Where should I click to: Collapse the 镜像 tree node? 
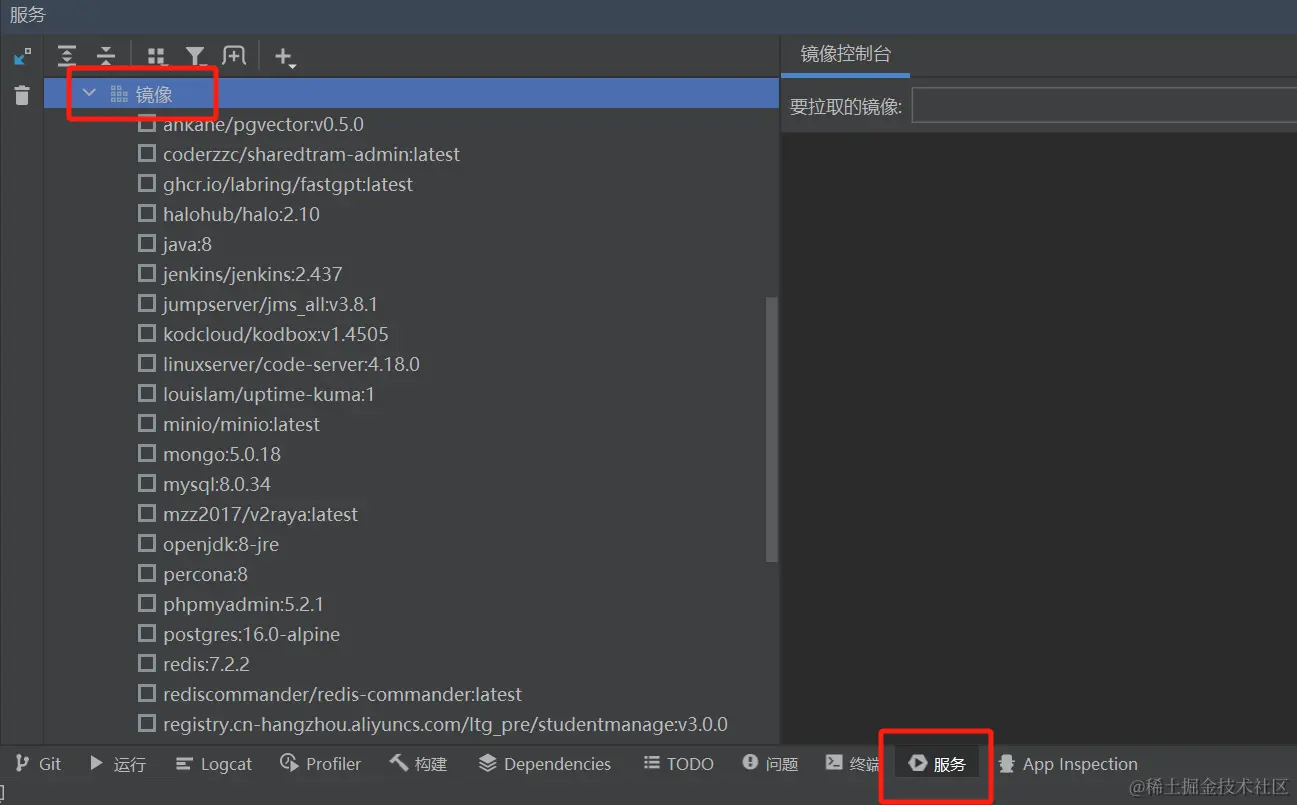pos(89,93)
